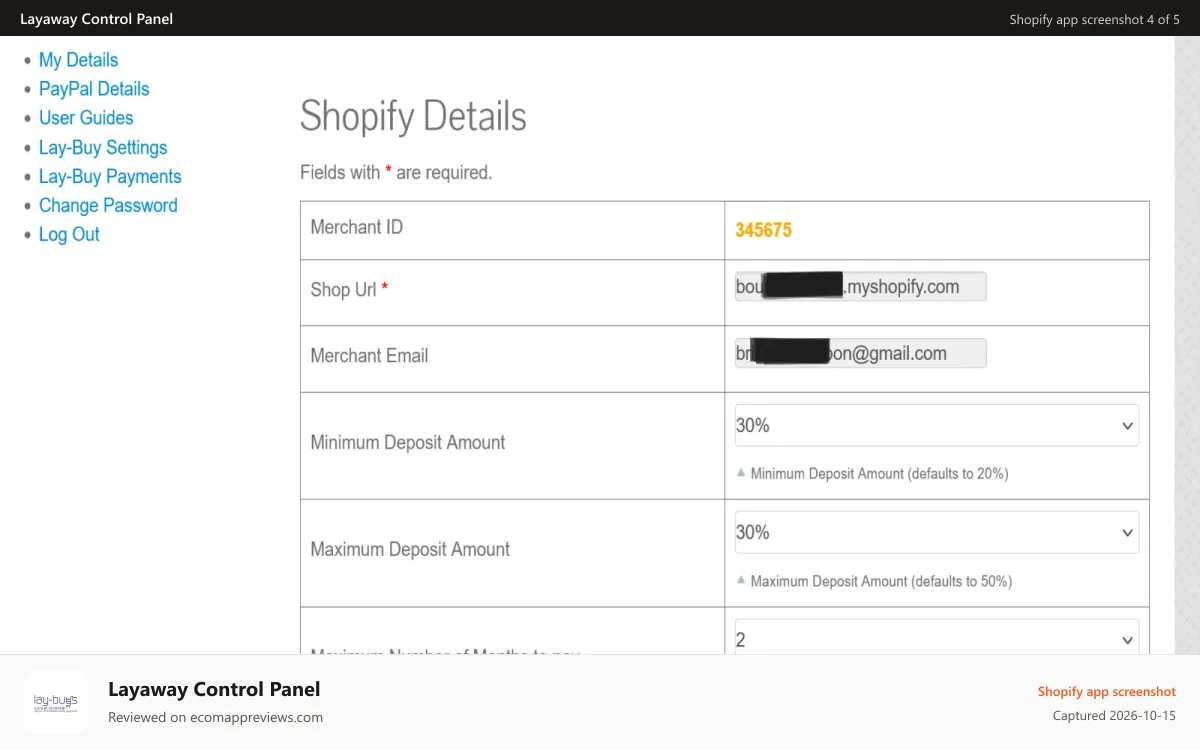Viewport: 1200px width, 750px height.
Task: Open the Maximum Deposit Amount dropdown
Action: 937,533
